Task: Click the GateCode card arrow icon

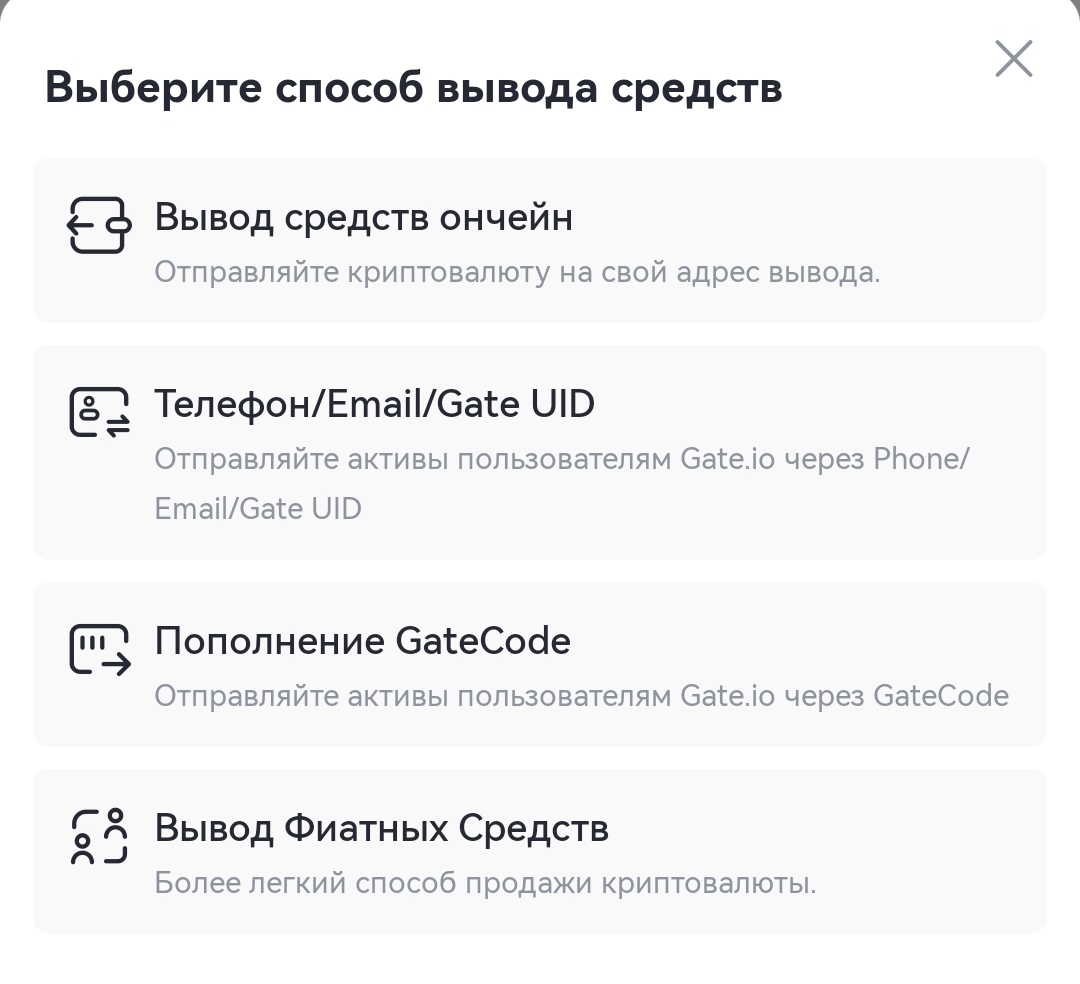Action: (x=99, y=649)
